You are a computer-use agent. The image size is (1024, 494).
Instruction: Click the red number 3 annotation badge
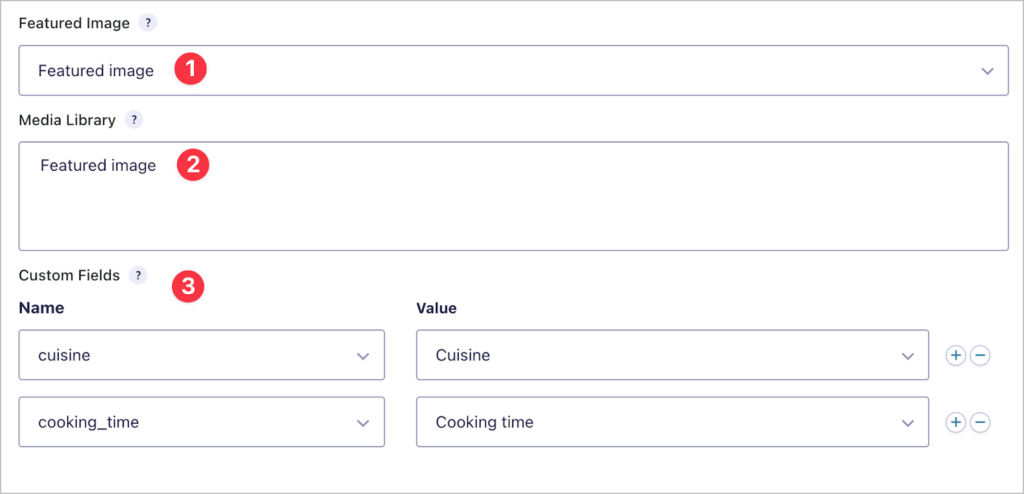pos(188,288)
